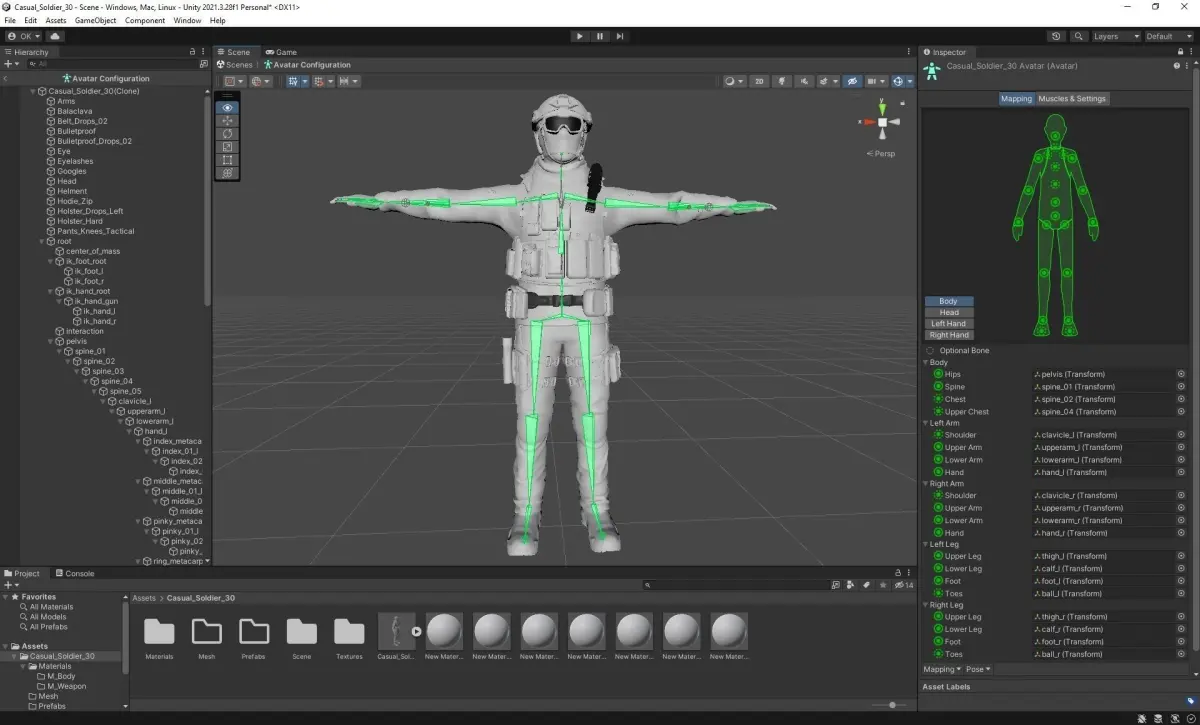Toggle hidden packages count (14) in Project

(x=903, y=585)
